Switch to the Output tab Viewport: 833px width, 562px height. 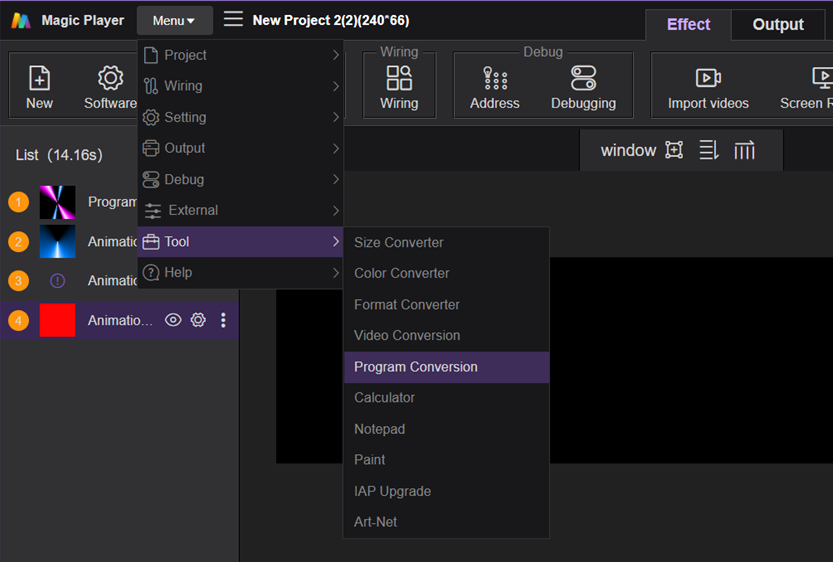778,24
